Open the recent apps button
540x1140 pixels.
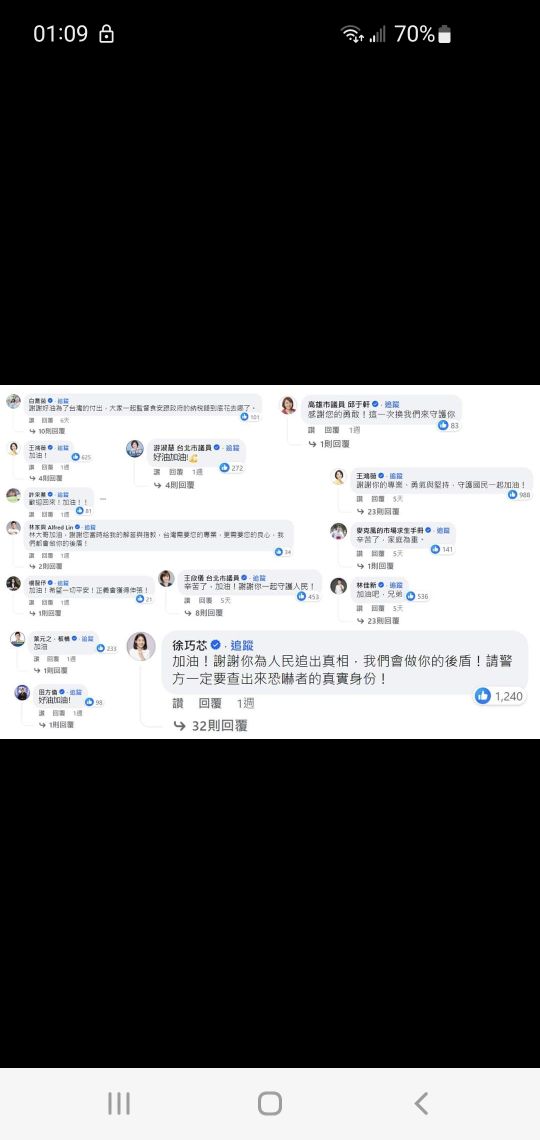pos(118,1103)
